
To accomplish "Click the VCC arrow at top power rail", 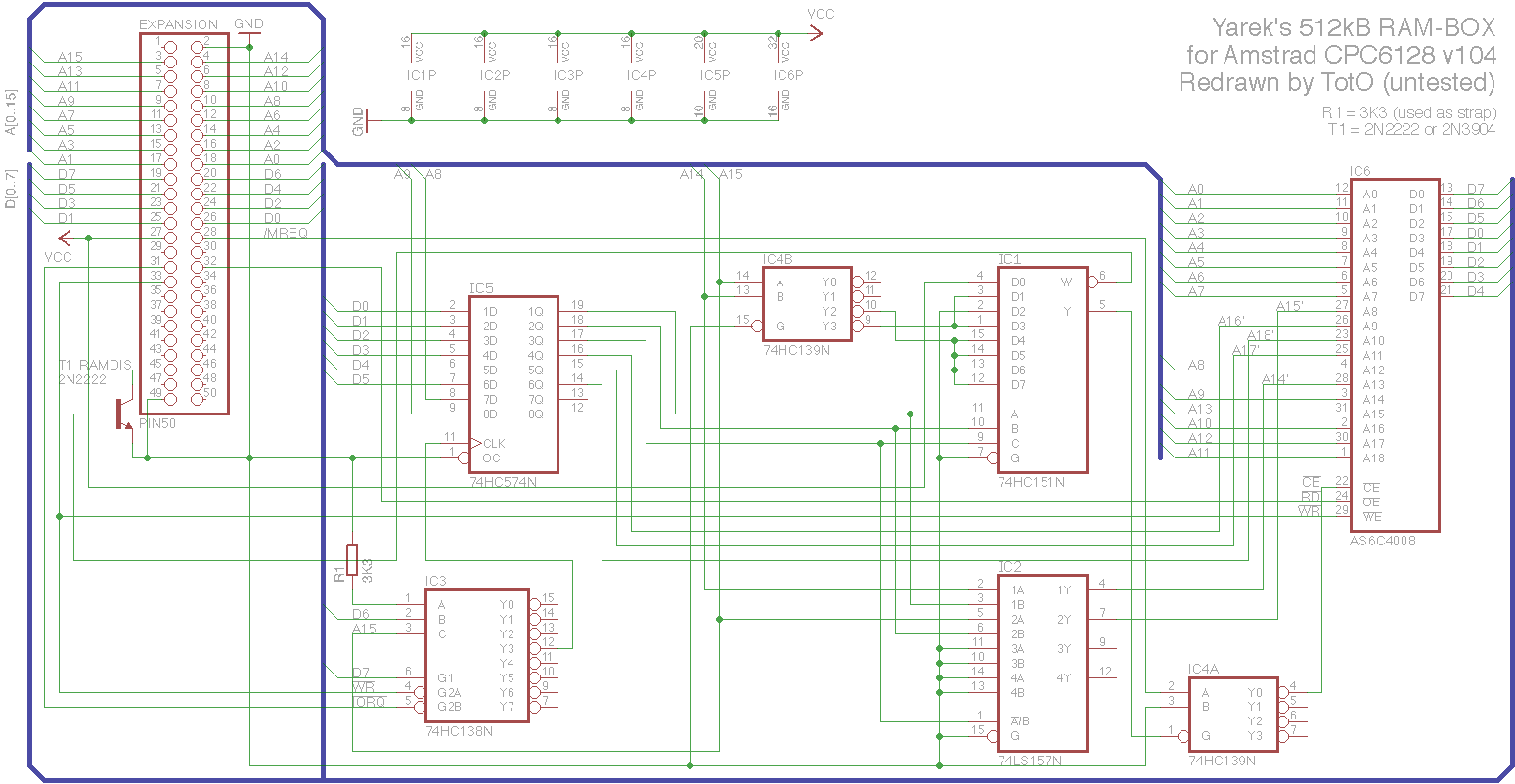I will pos(816,33).
